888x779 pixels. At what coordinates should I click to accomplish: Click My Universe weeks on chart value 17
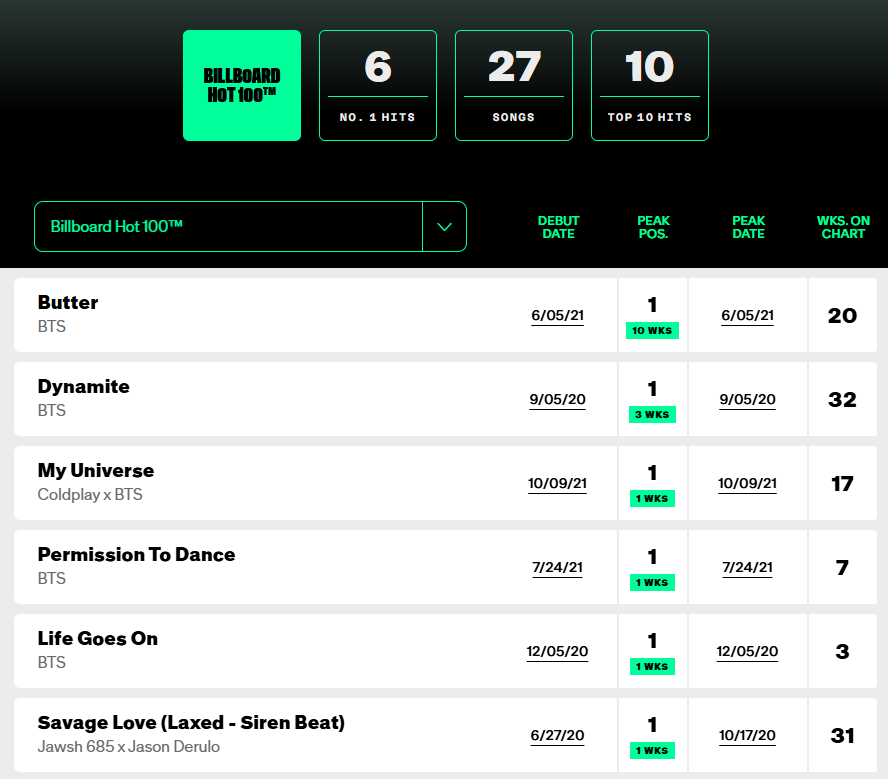click(842, 484)
